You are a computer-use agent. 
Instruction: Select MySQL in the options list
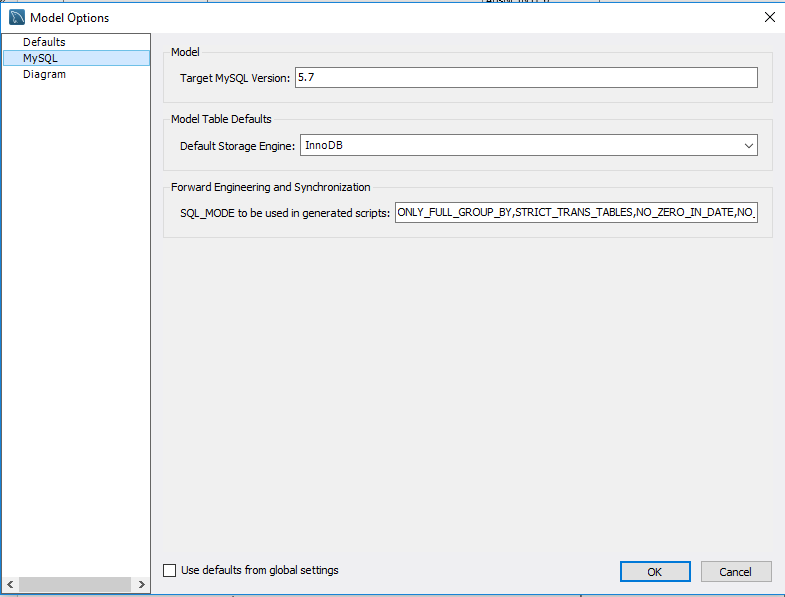(76, 58)
